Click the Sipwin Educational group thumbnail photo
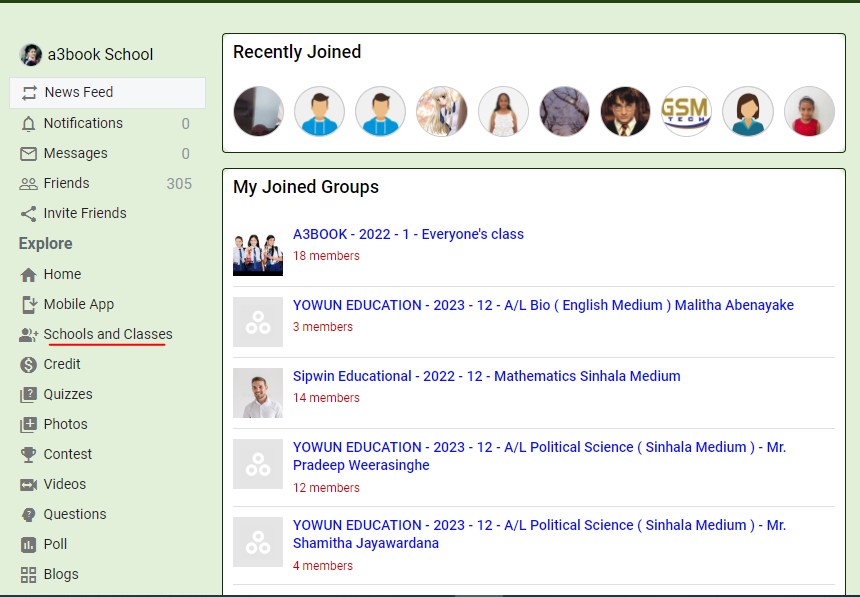 point(258,393)
